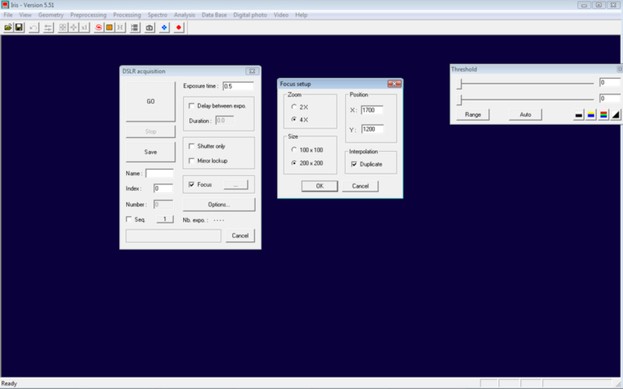Click the red-blue-green palette icon in Threshold
This screenshot has height=389, width=623.
[604, 115]
